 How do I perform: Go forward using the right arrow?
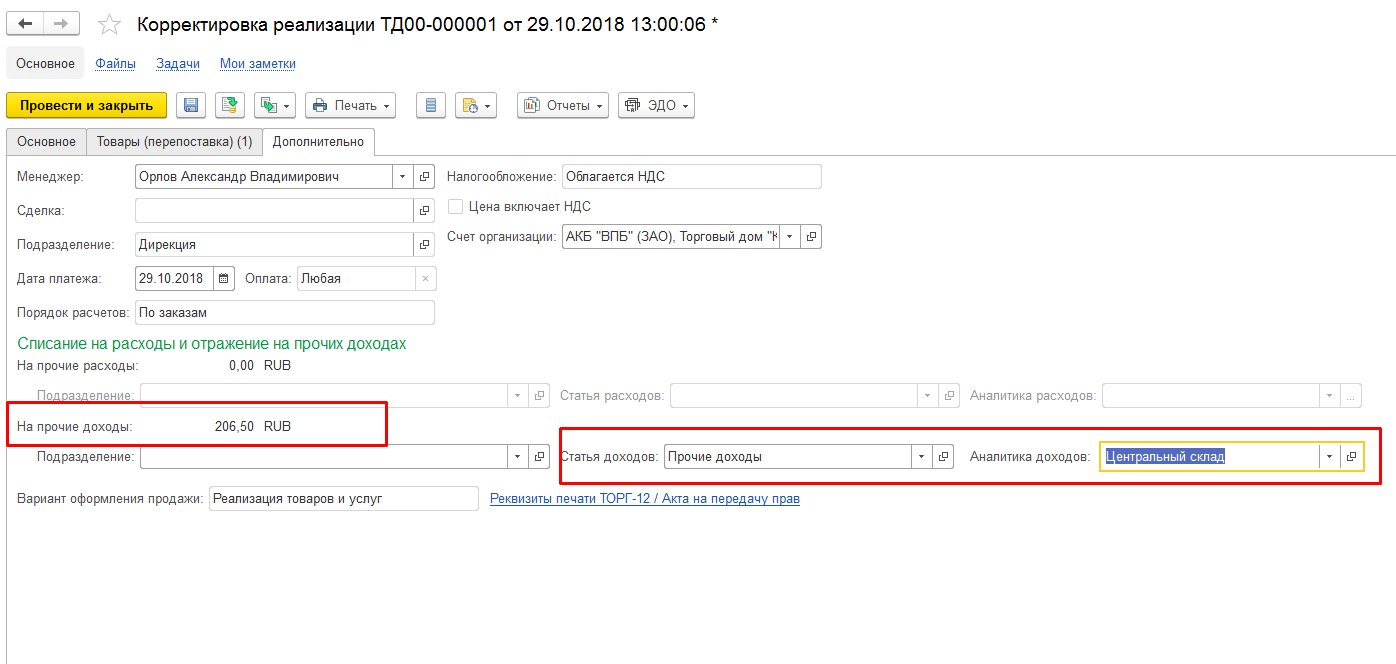click(x=63, y=24)
